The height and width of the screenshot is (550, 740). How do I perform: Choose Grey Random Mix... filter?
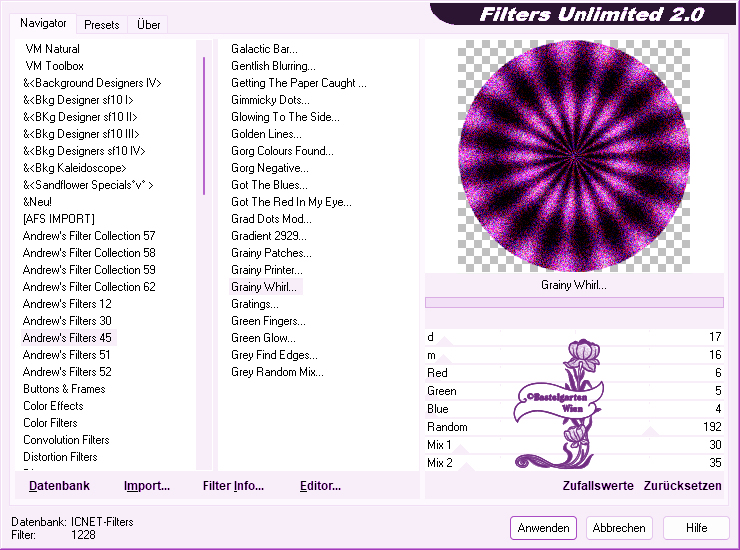277,372
